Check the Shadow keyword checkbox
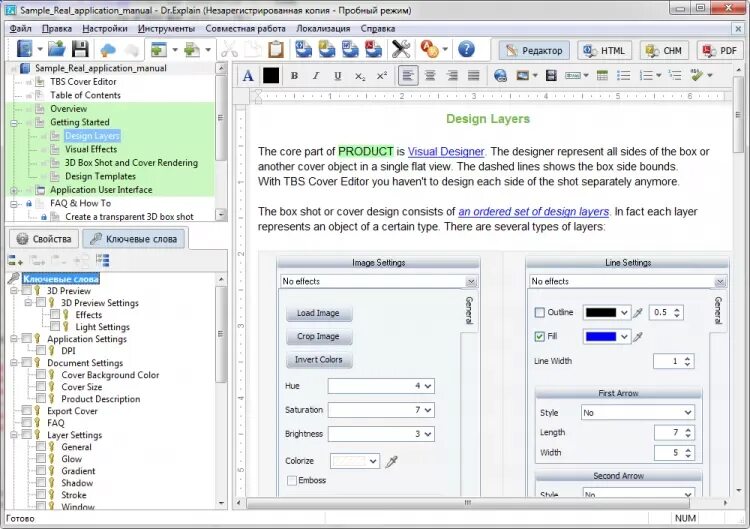750x529 pixels. tap(41, 482)
